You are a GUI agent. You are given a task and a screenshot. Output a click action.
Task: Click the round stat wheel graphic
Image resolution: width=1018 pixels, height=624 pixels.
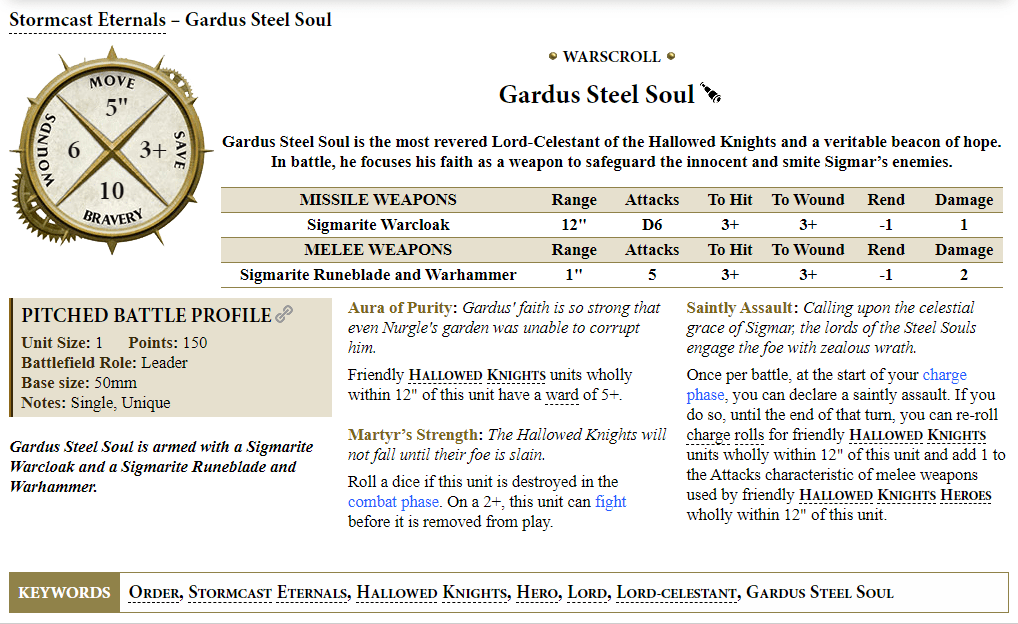tap(112, 150)
